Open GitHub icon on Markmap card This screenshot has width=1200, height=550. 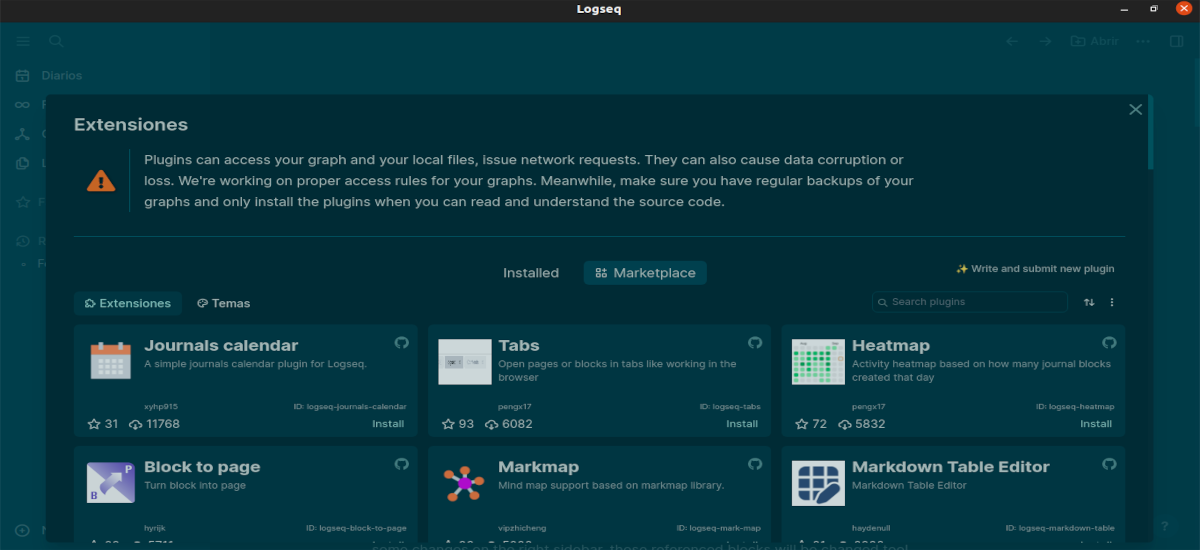pyautogui.click(x=756, y=463)
